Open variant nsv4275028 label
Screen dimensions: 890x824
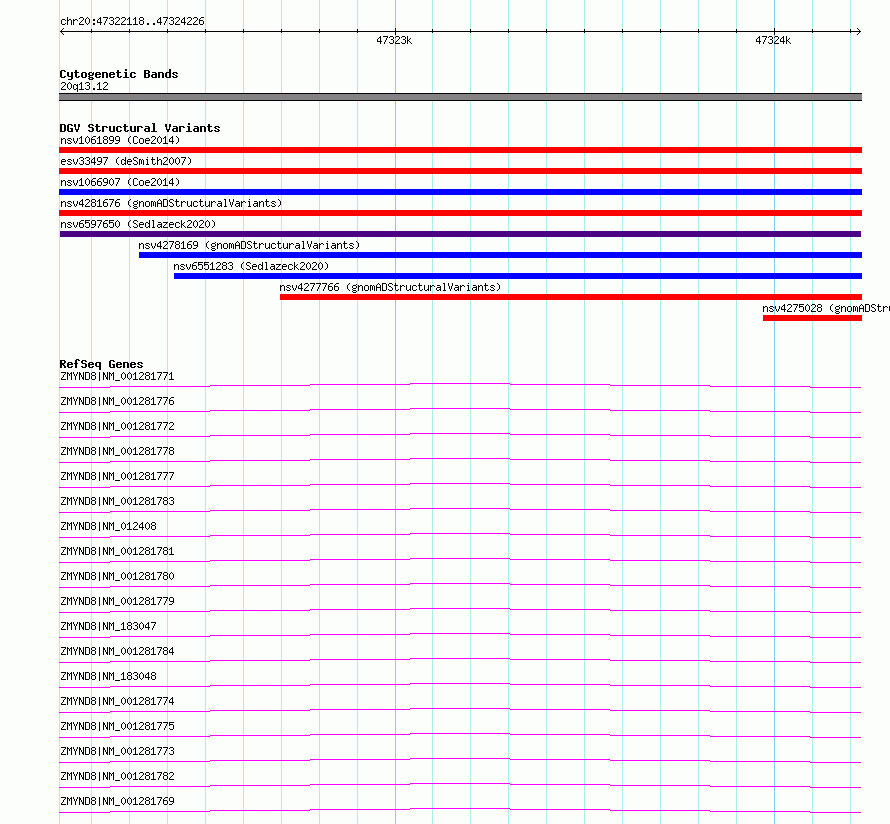(x=826, y=308)
